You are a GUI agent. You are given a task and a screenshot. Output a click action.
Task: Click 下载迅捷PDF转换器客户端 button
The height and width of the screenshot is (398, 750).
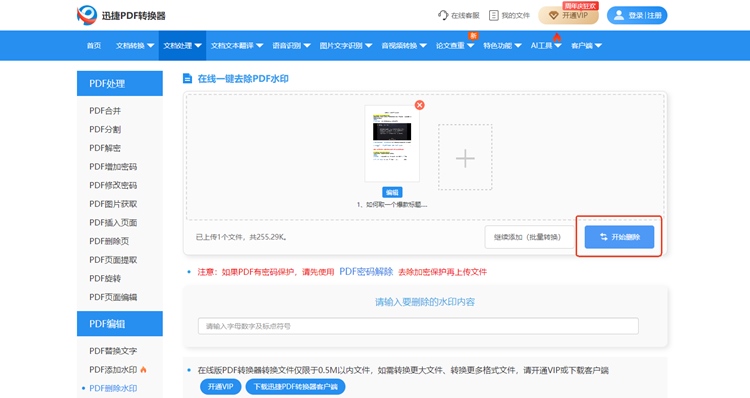point(295,387)
